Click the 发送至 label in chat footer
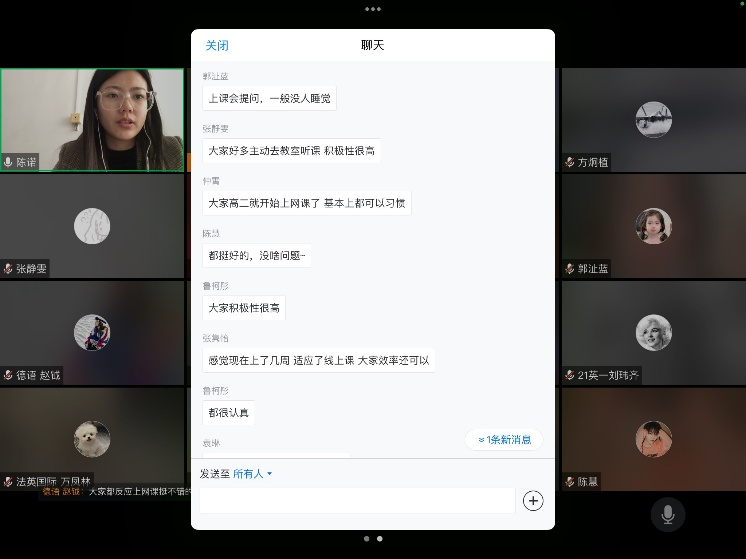 coord(215,473)
